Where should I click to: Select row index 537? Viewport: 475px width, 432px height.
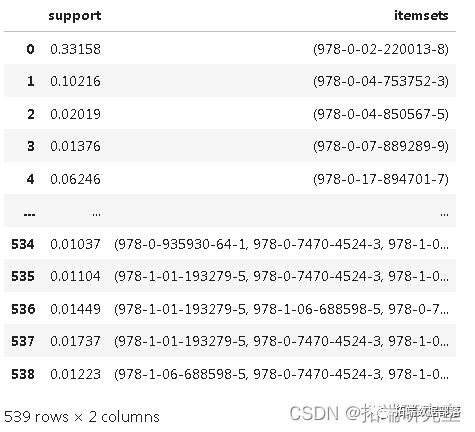click(23, 341)
